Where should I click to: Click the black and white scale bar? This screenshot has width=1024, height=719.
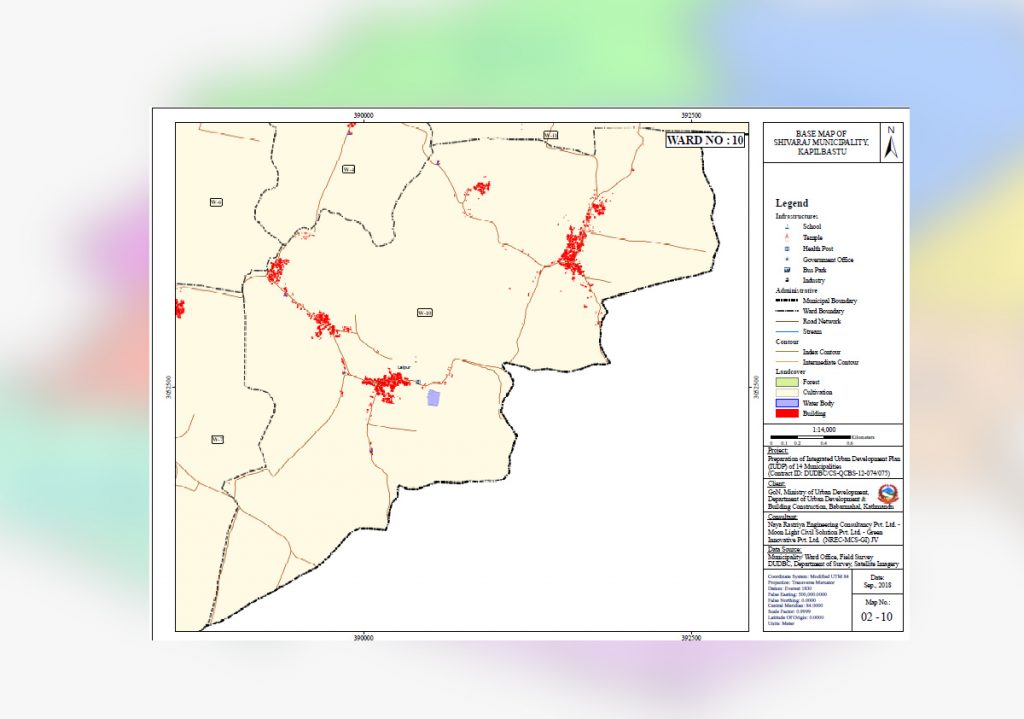click(x=810, y=437)
